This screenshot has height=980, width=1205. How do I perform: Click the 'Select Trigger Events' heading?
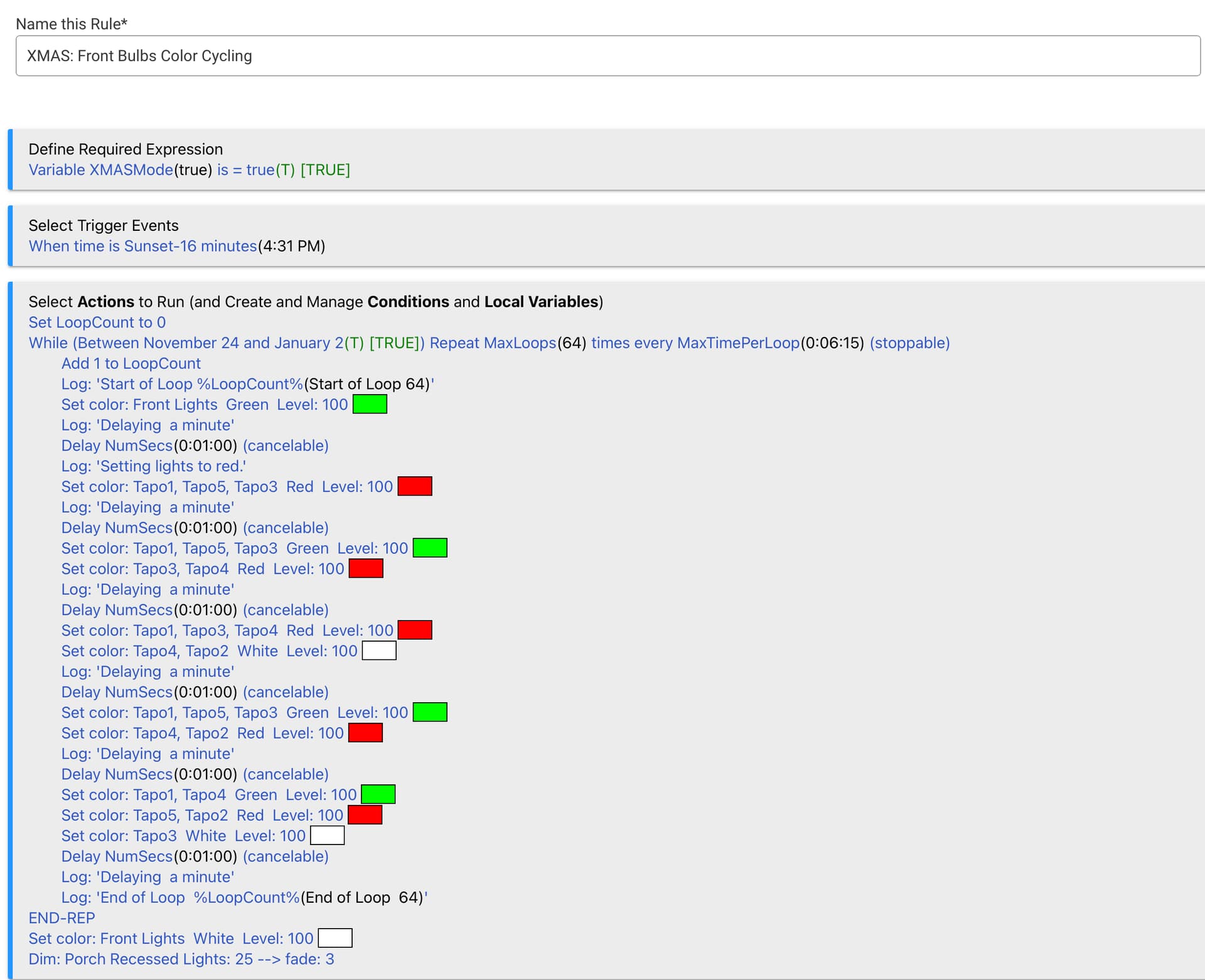click(104, 225)
